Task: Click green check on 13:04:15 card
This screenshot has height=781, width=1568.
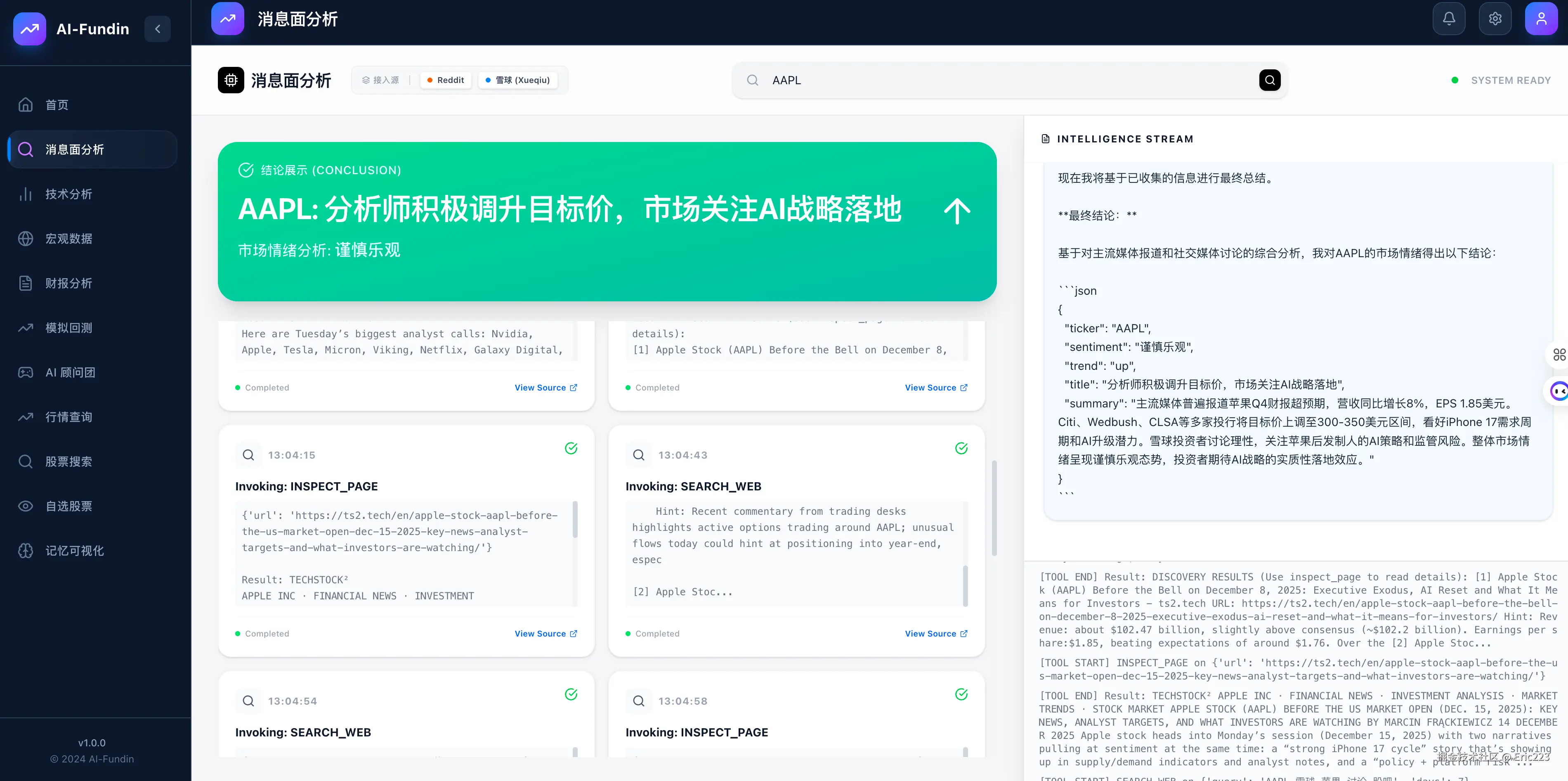Action: [x=571, y=448]
